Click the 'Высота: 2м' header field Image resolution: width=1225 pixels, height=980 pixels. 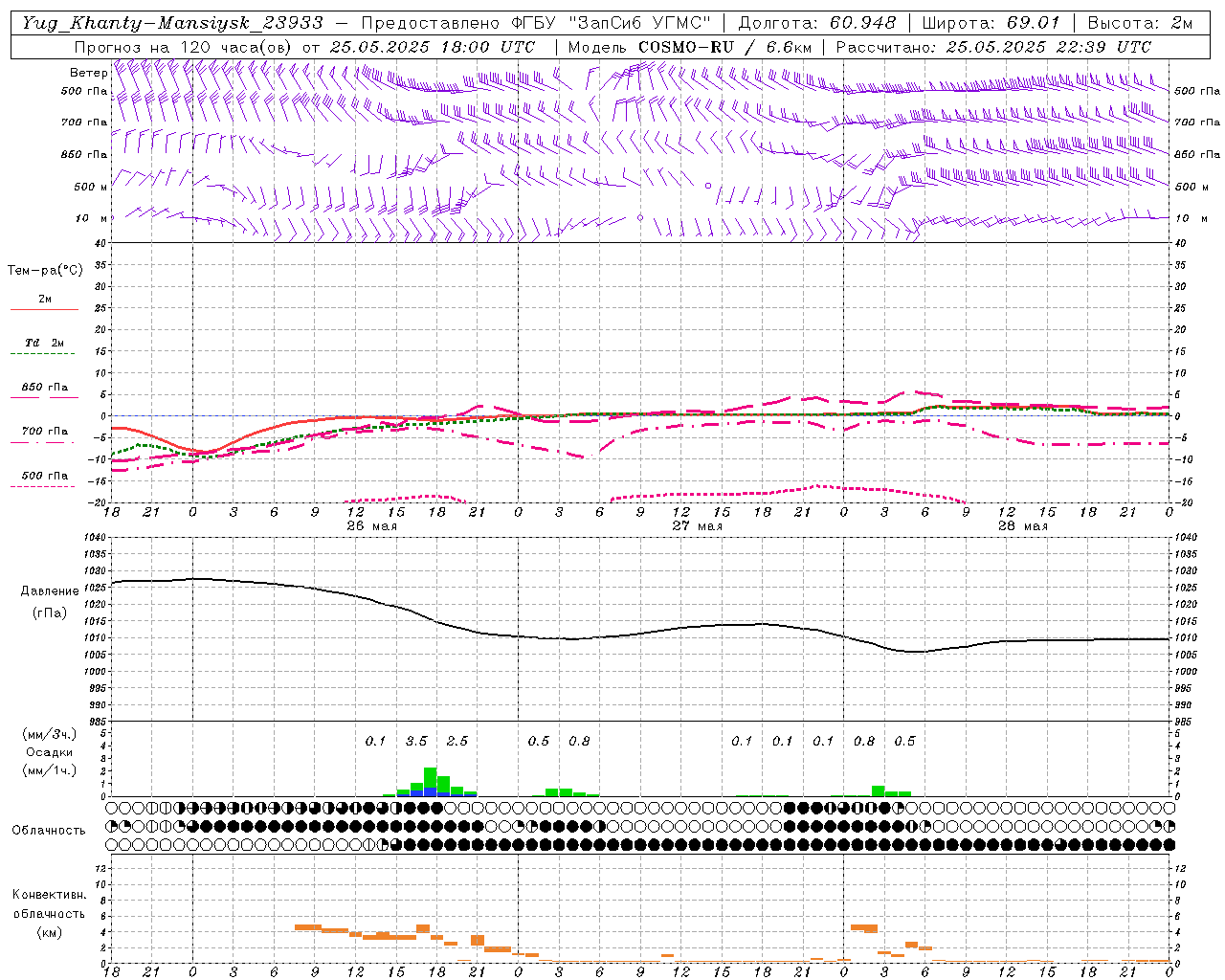point(1140,22)
